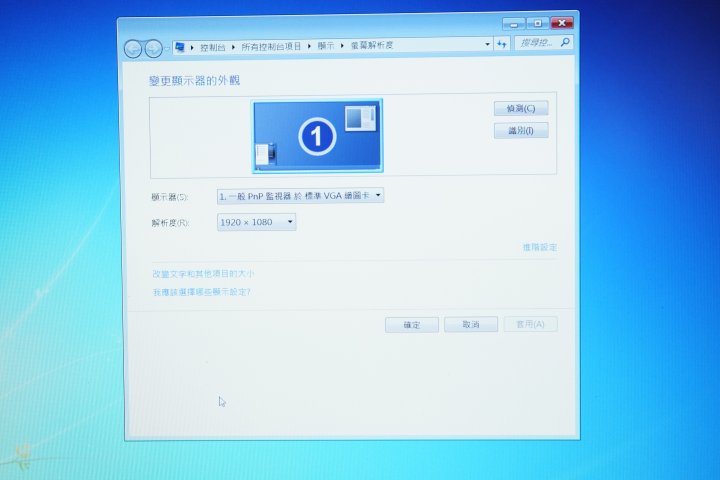Viewport: 720px width, 480px height.
Task: Click the magnifier search icon
Action: [565, 42]
